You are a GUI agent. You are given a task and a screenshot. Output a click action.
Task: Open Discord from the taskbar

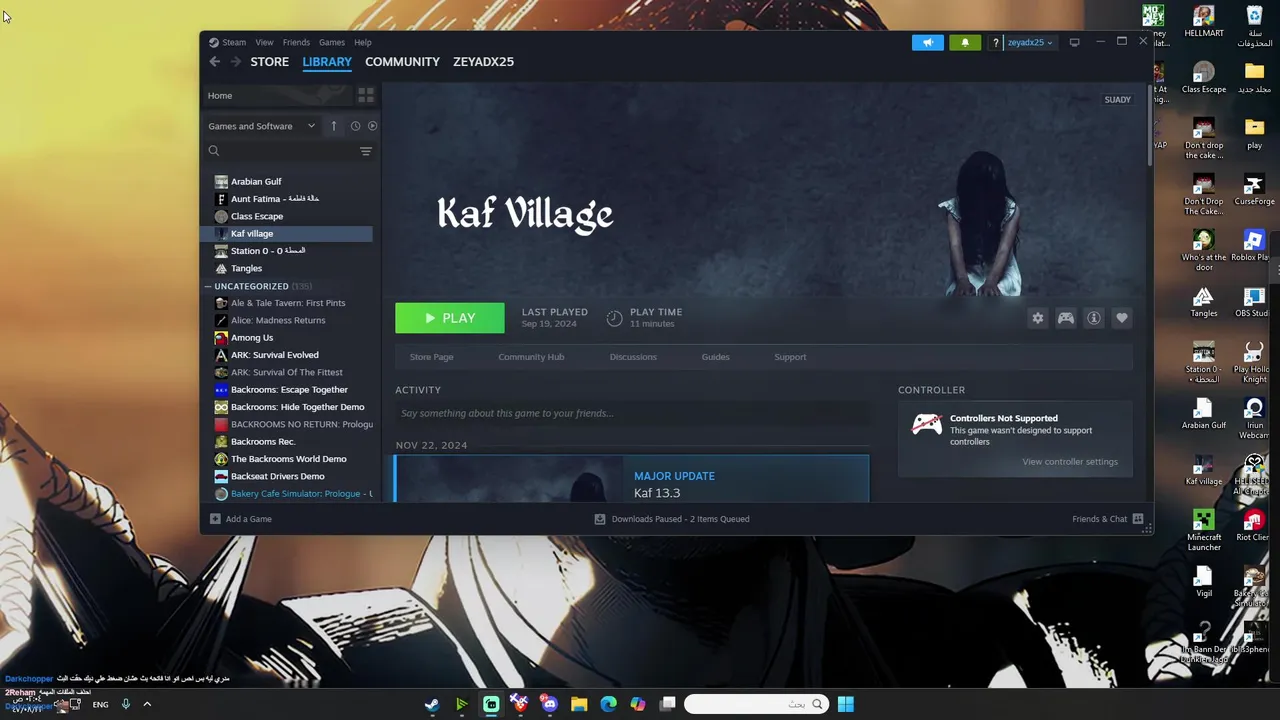(x=549, y=704)
